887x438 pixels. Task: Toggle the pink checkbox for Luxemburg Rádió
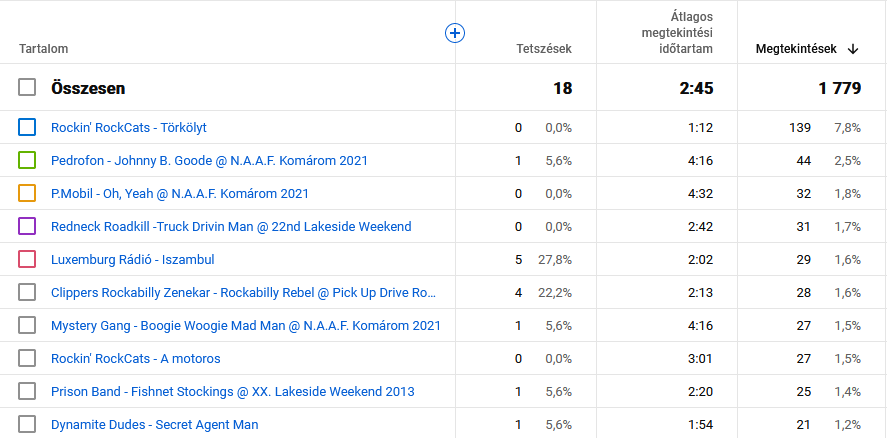27,259
